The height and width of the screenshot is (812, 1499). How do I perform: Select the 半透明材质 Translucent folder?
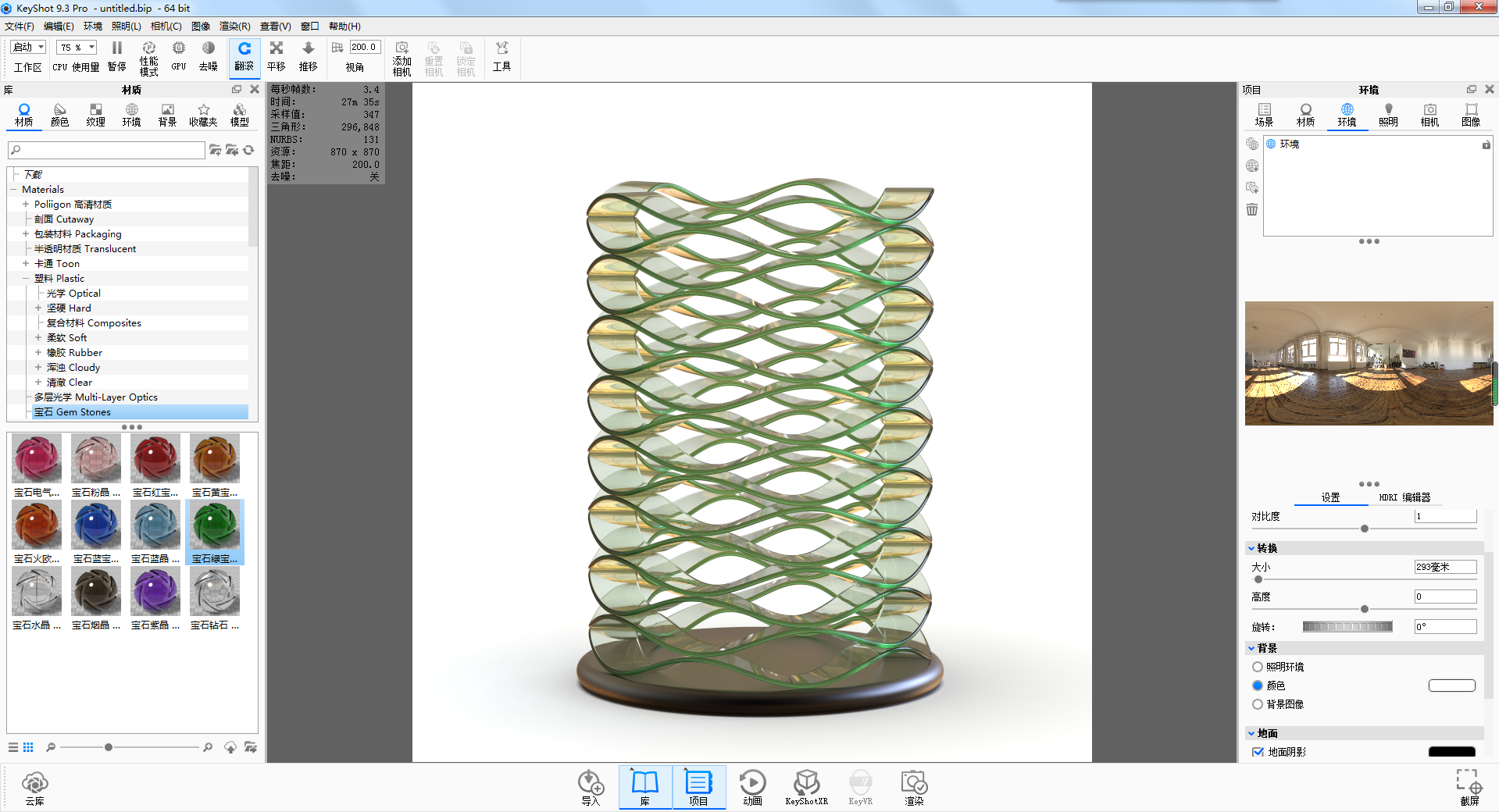[85, 249]
